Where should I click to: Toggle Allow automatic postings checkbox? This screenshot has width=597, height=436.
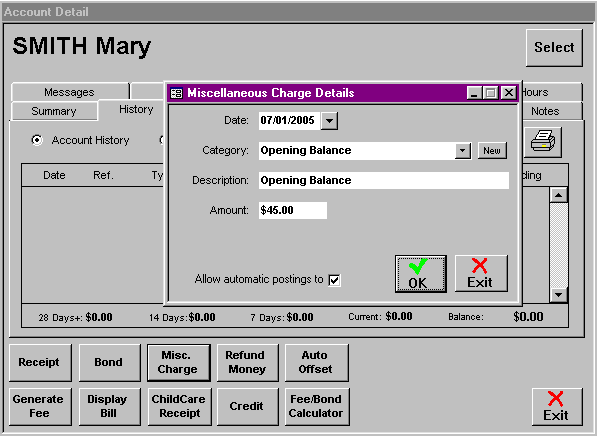(334, 280)
